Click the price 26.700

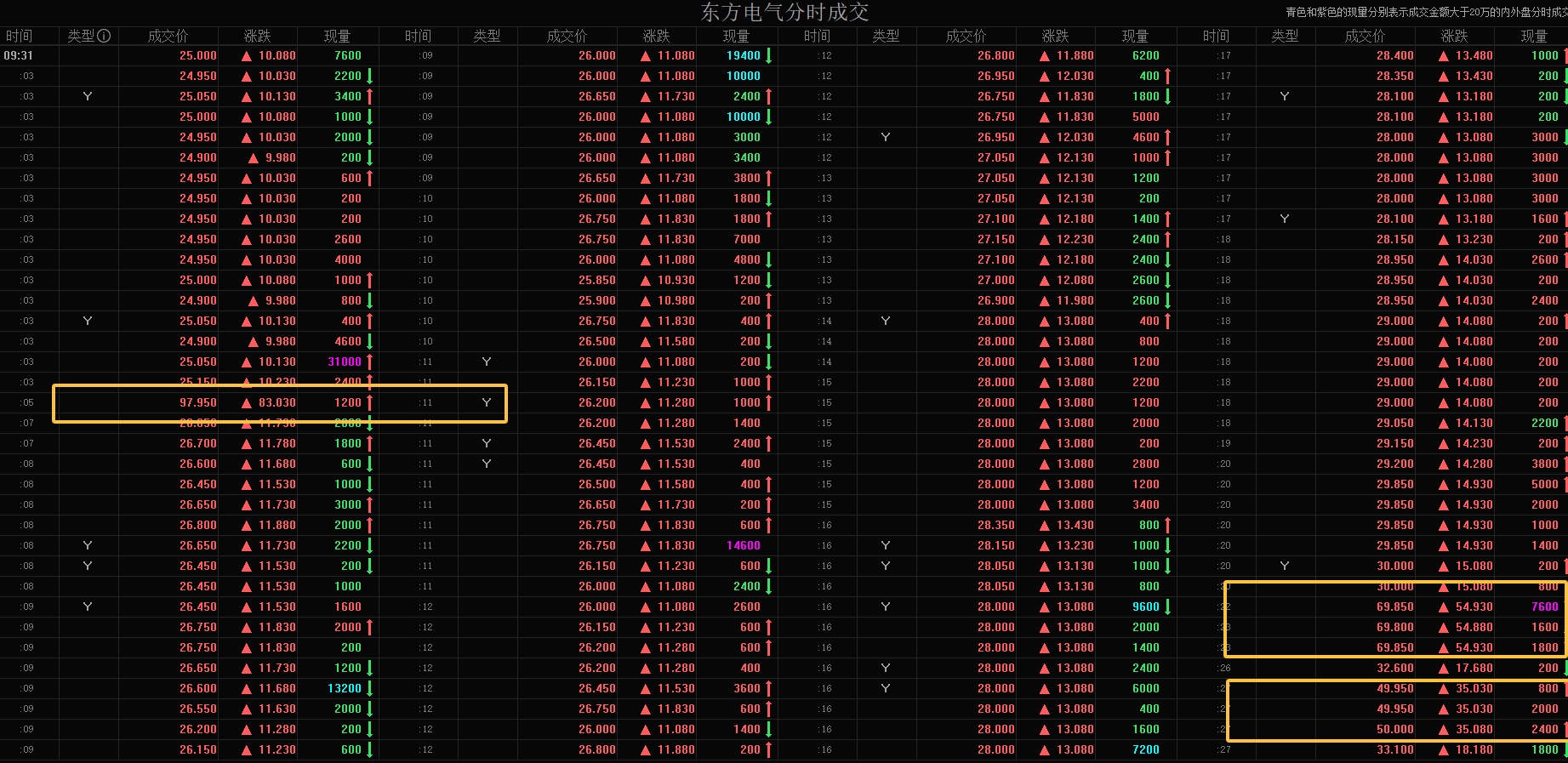coord(198,443)
